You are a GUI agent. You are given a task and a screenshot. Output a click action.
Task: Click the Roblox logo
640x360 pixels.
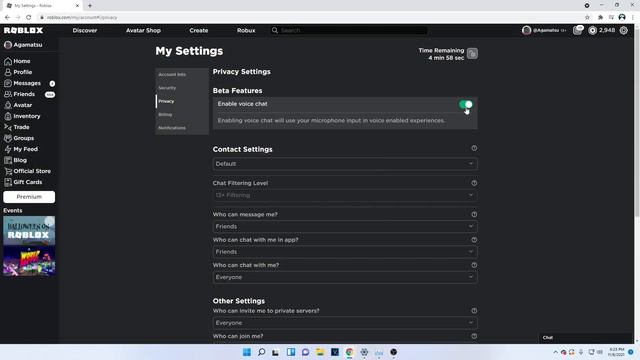pos(23,30)
